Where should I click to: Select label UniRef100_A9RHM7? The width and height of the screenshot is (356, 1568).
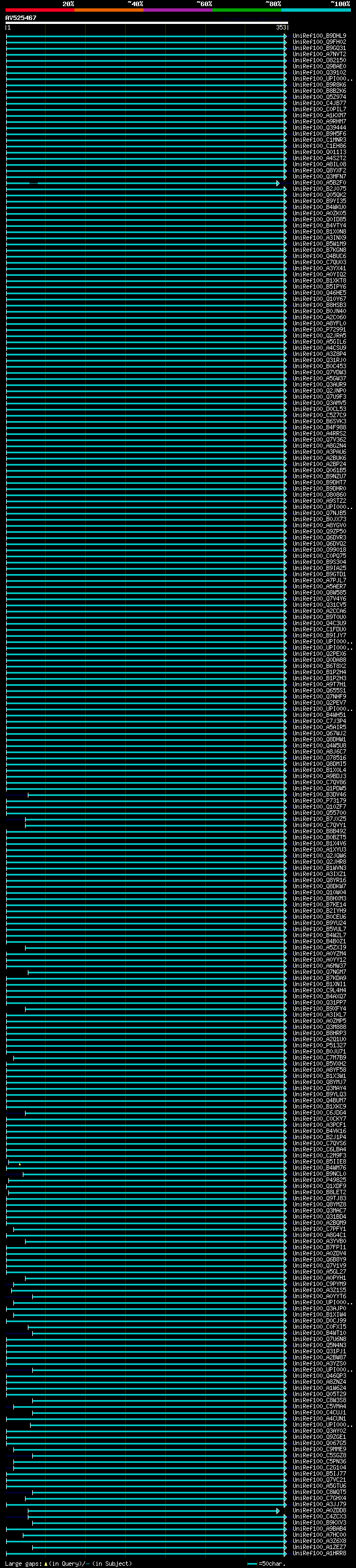tap(319, 121)
